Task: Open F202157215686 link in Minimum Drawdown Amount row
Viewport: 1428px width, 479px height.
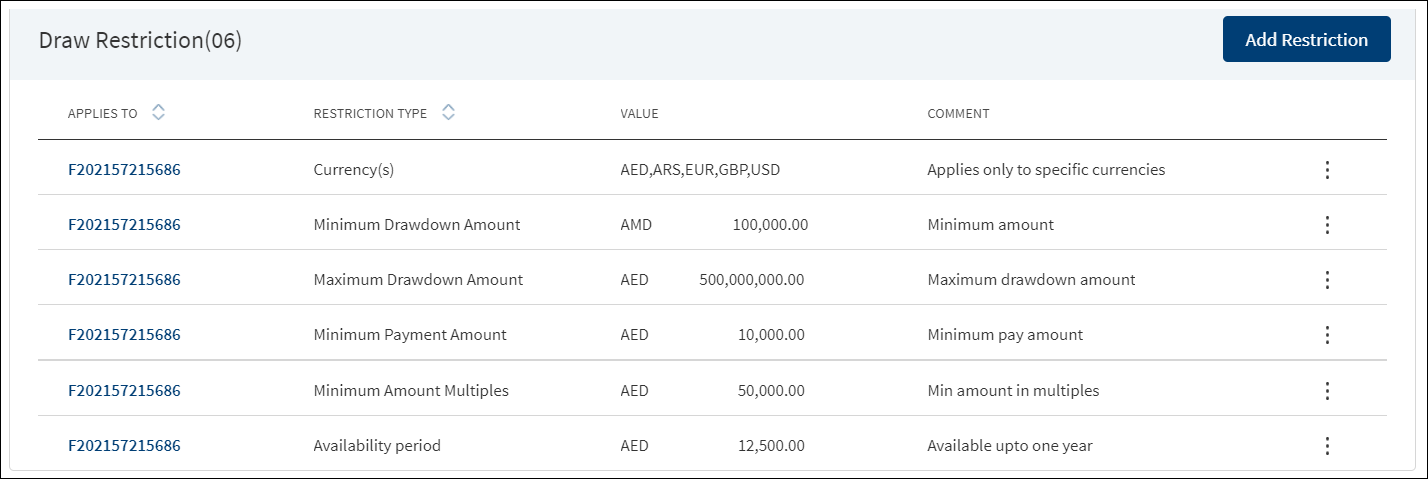Action: (124, 225)
